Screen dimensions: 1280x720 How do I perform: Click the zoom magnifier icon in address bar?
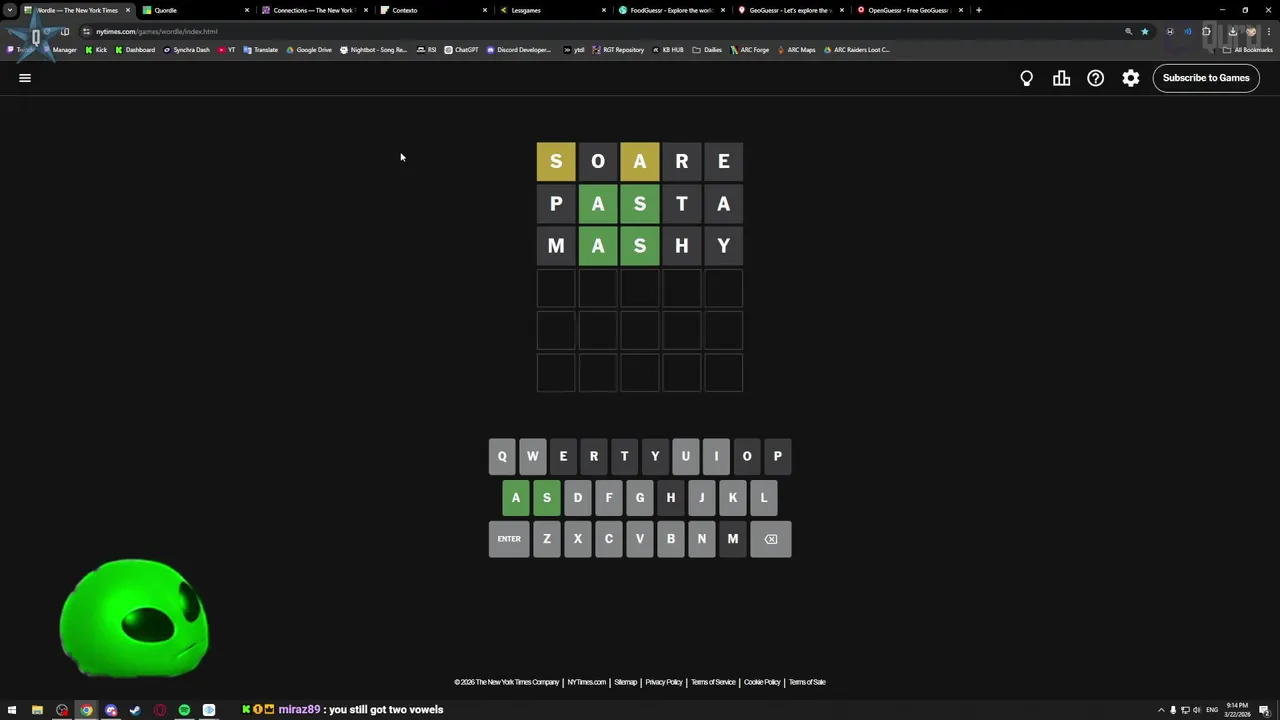[1129, 31]
